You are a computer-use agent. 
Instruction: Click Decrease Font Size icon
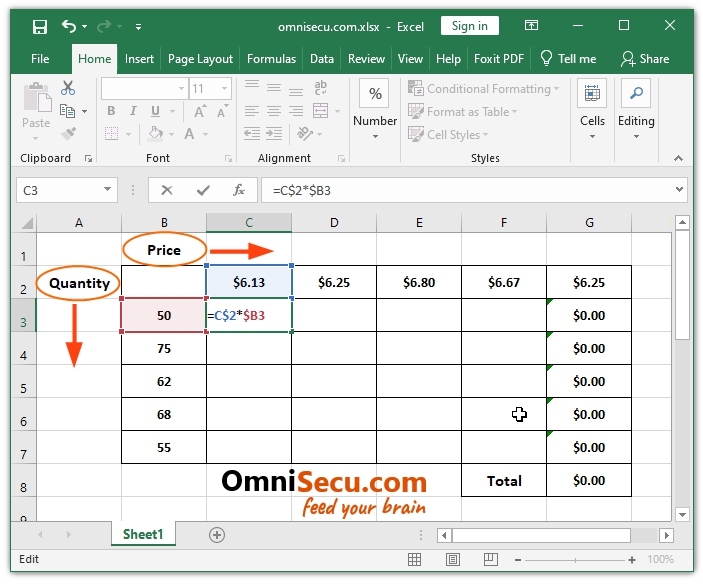[x=222, y=111]
